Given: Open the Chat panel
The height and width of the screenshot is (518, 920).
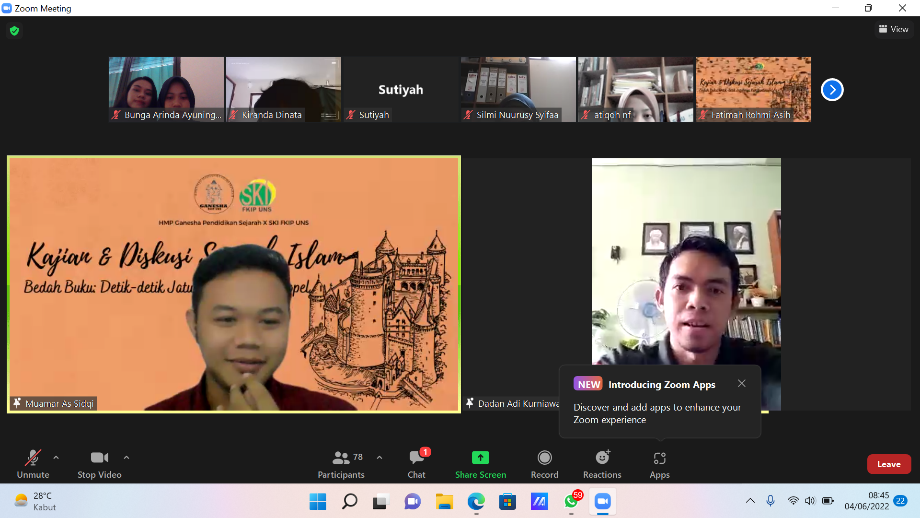Looking at the screenshot, I should pos(416,462).
